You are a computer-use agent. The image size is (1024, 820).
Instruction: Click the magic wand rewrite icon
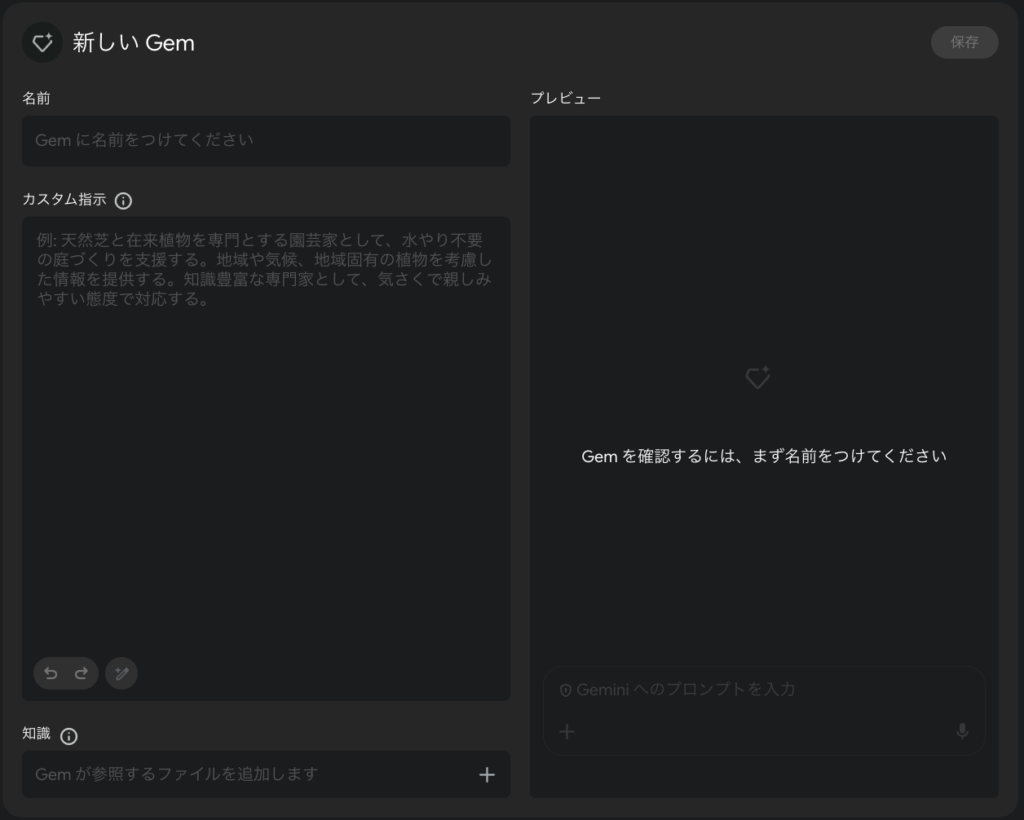121,674
